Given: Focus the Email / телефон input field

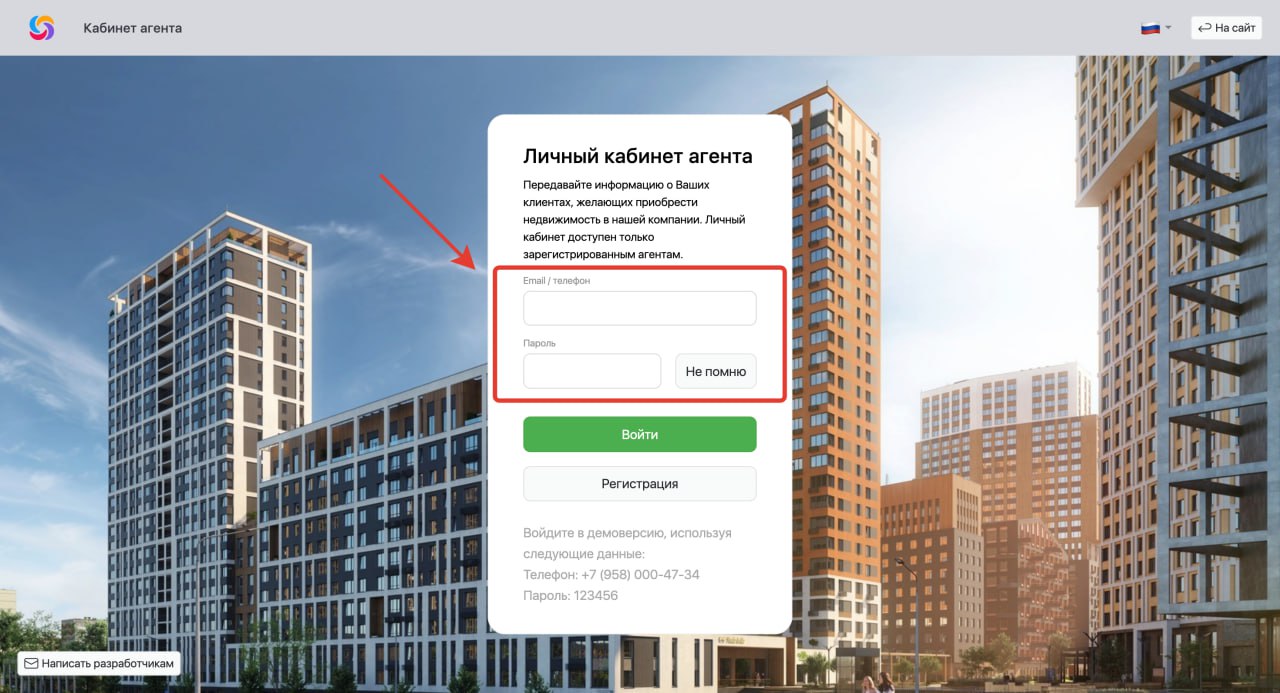Looking at the screenshot, I should (x=640, y=308).
